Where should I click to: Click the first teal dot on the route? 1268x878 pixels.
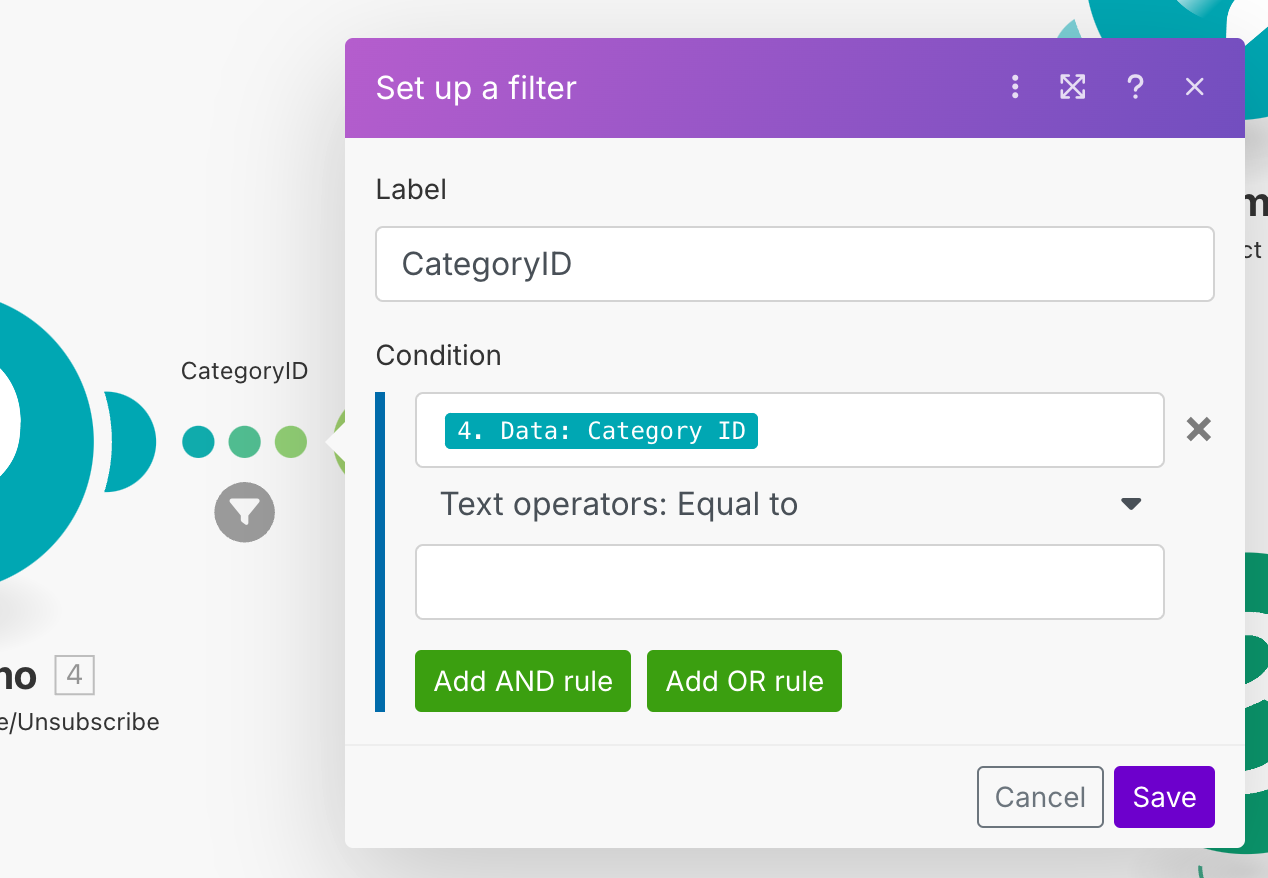[x=198, y=441]
